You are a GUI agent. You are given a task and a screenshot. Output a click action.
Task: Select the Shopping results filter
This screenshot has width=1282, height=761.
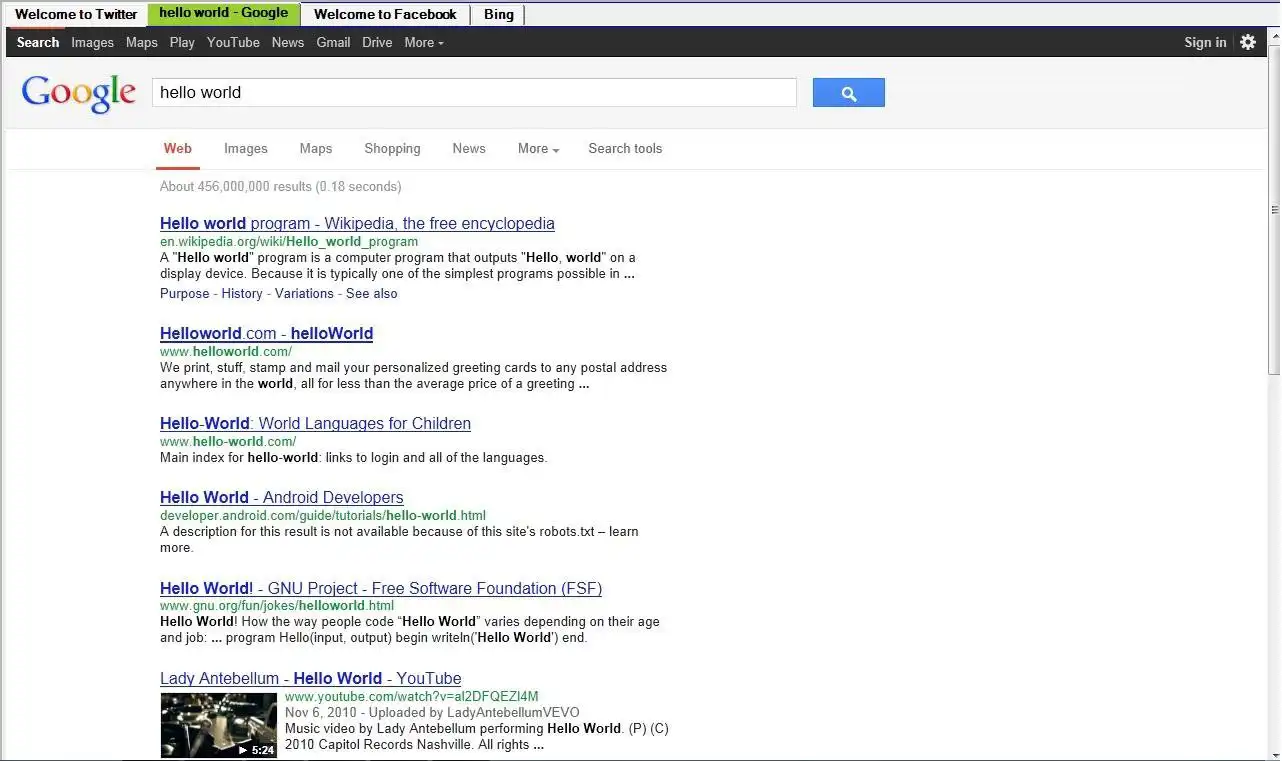392,148
